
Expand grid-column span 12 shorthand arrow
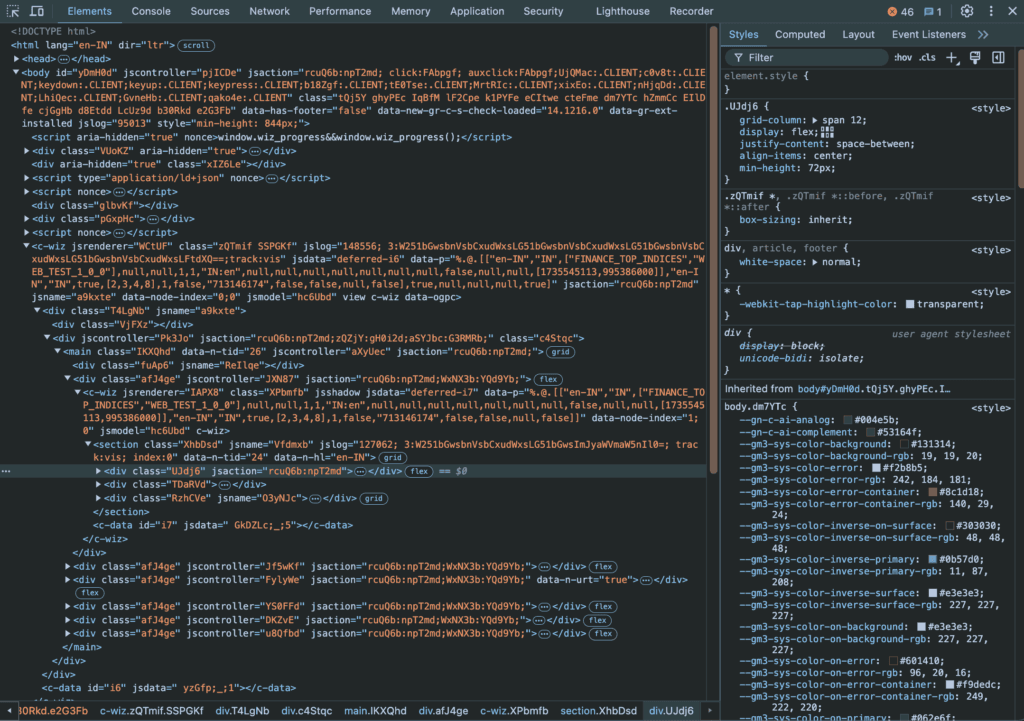click(814, 120)
